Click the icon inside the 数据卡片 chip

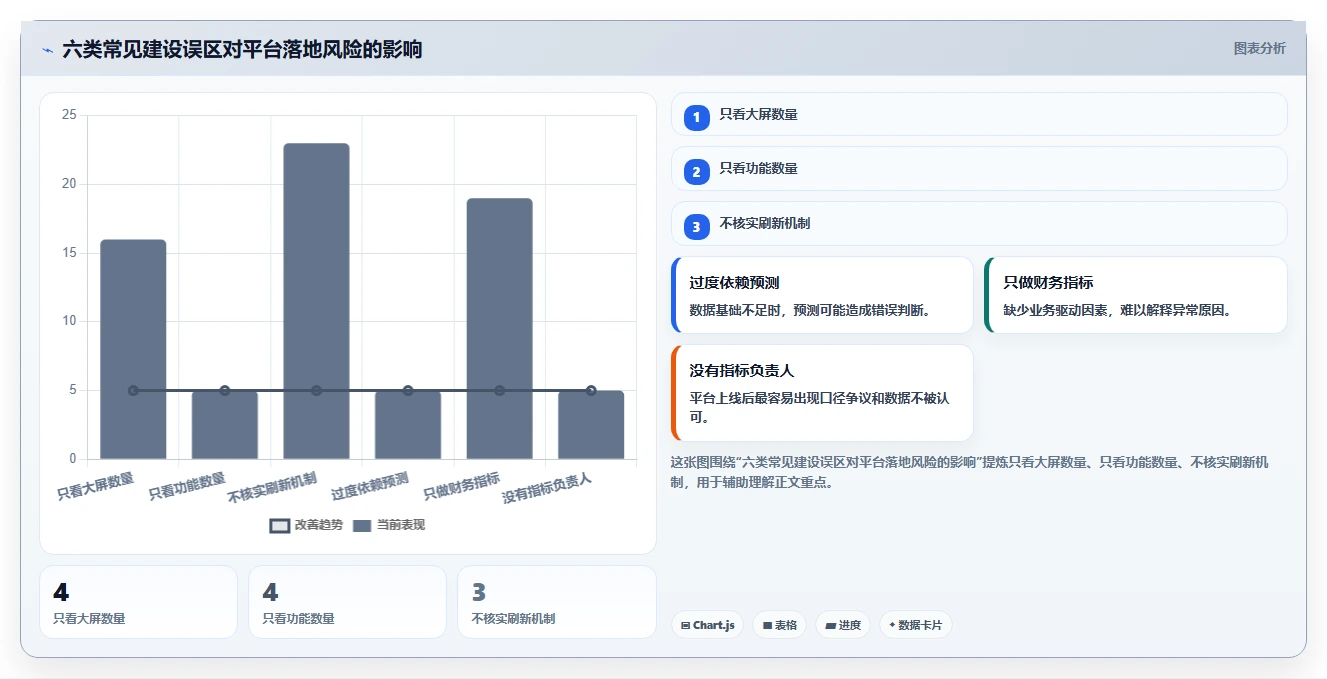coord(892,625)
